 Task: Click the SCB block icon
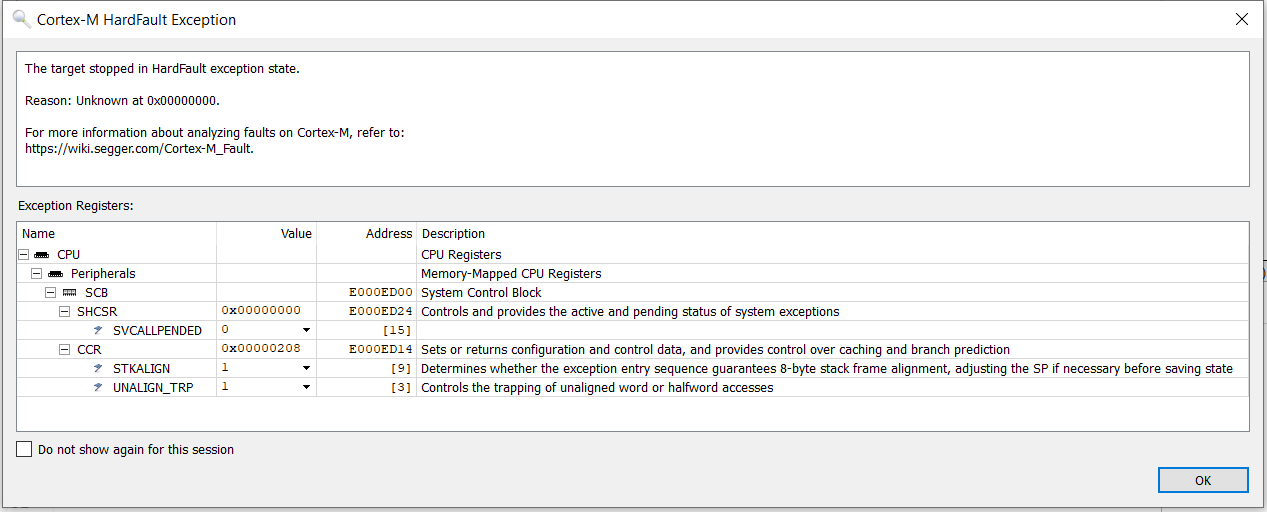pos(70,292)
